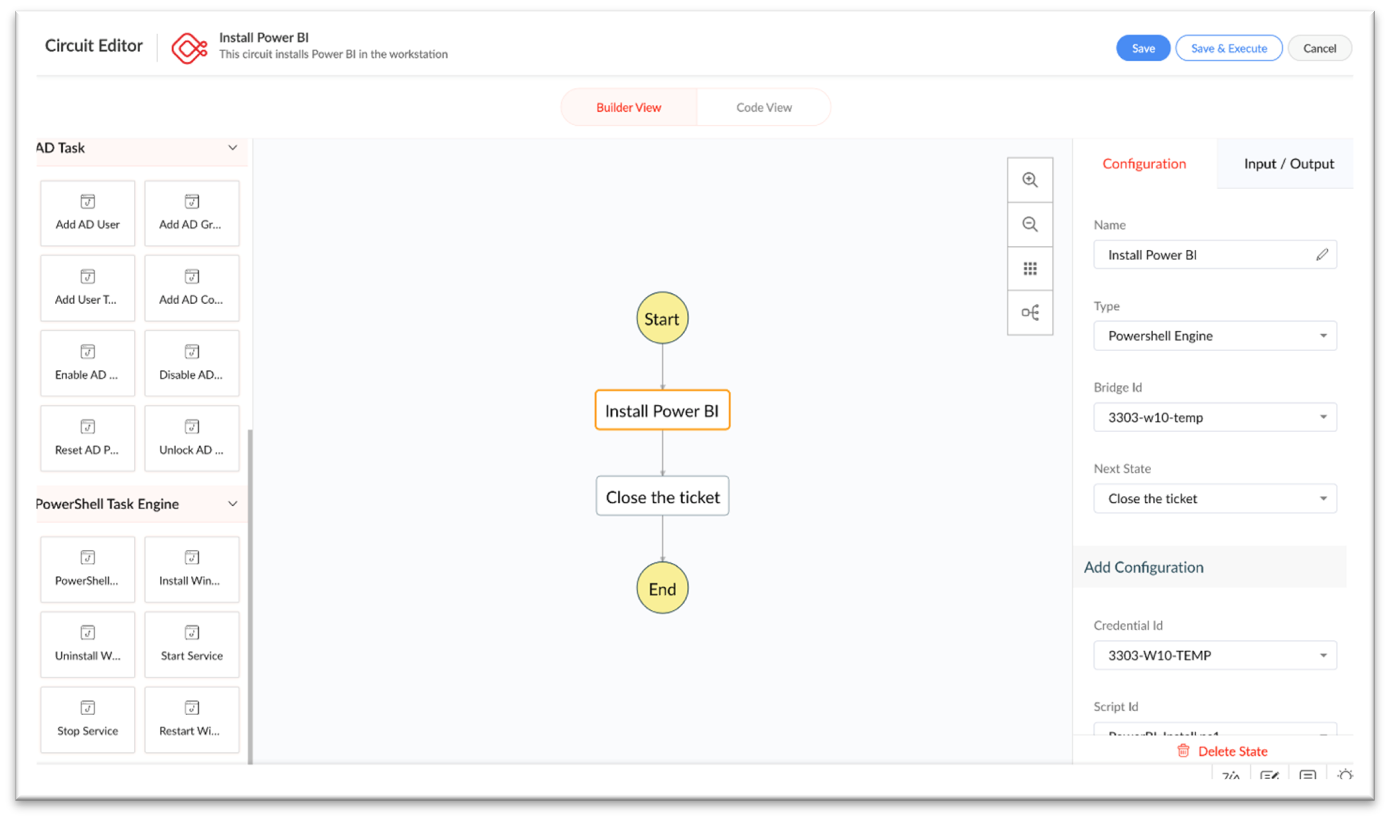Click the auto-layout flow icon
The image size is (1390, 820).
(1030, 313)
